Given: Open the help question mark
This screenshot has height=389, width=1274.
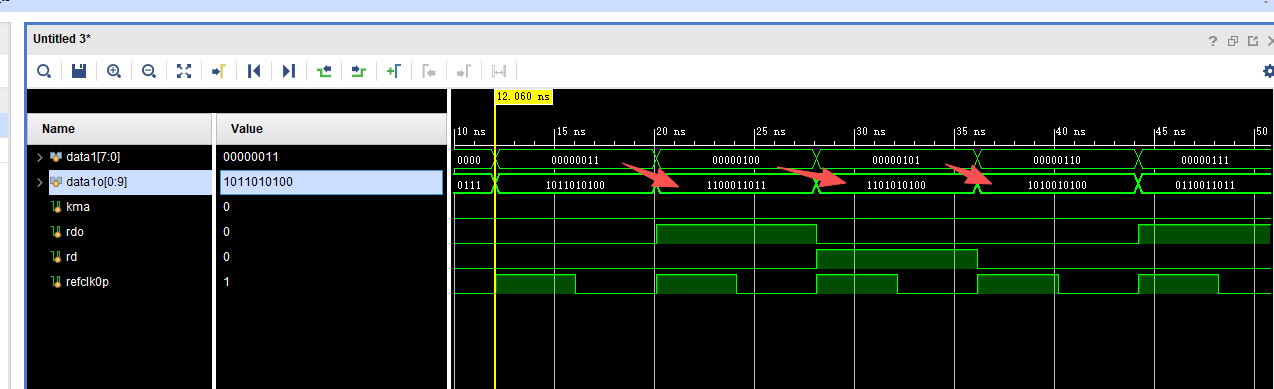Looking at the screenshot, I should 1212,41.
